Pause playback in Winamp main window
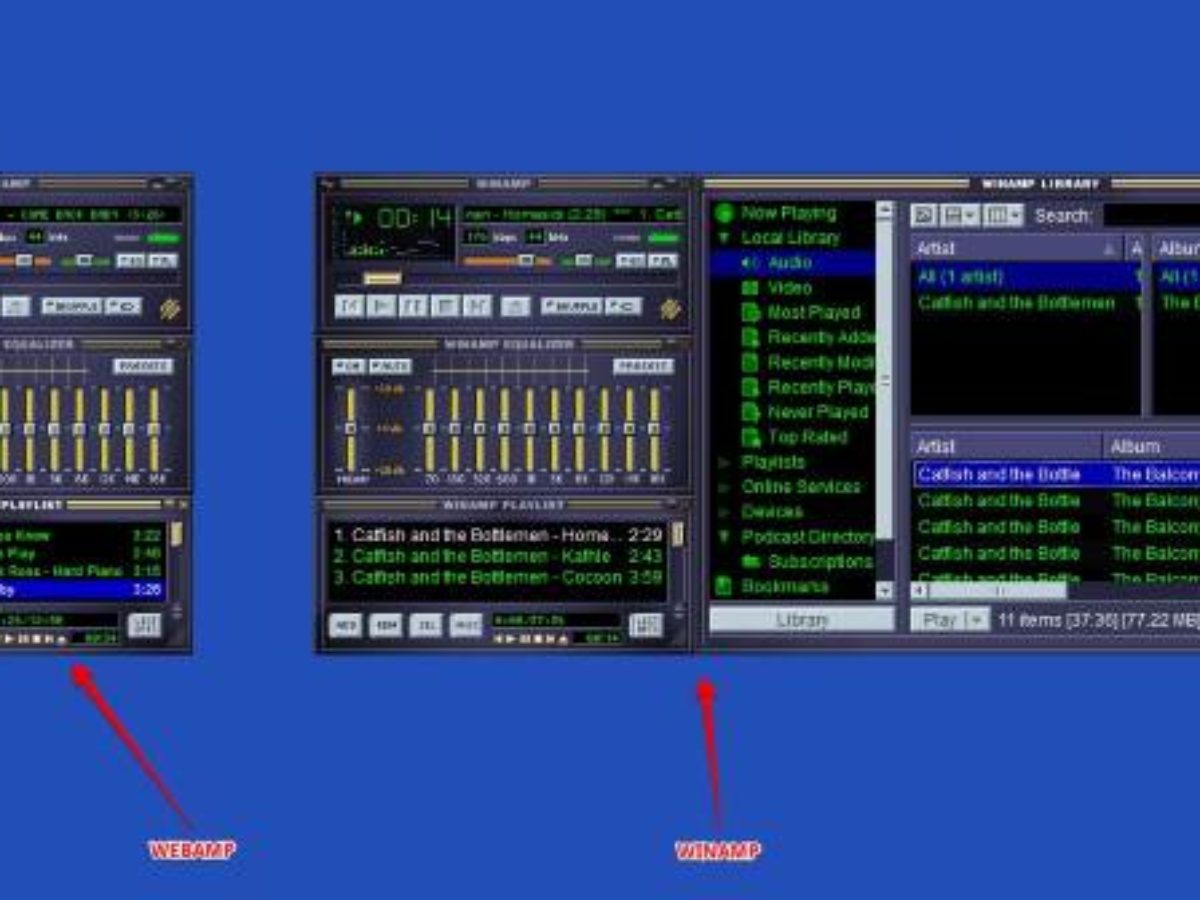 tap(413, 306)
